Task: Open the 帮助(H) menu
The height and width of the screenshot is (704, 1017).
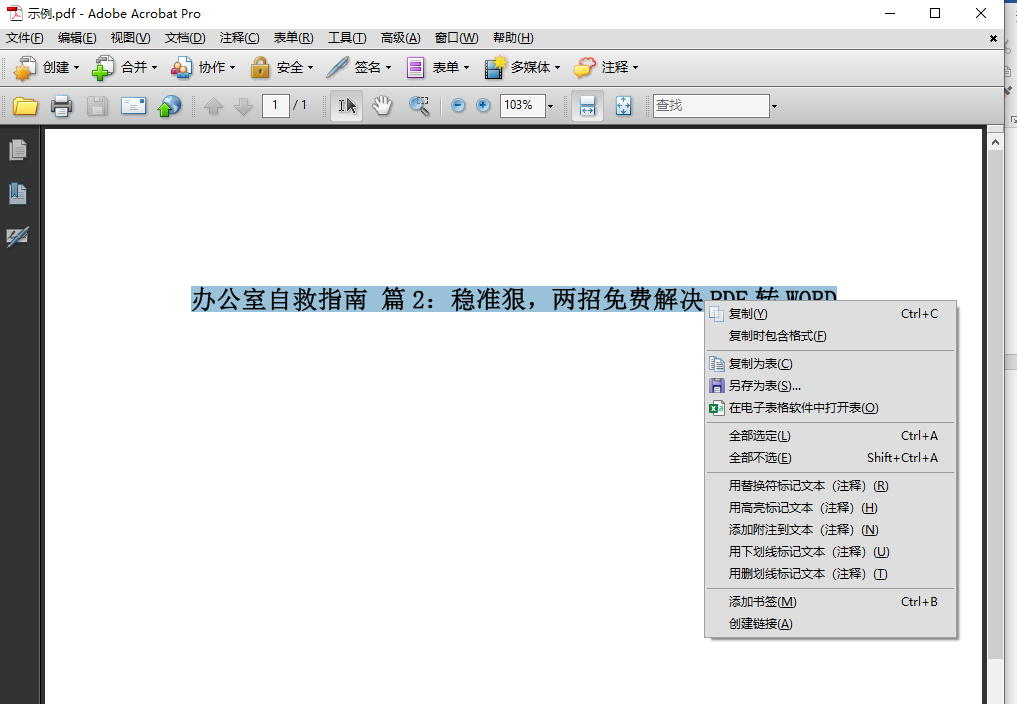Action: [513, 38]
